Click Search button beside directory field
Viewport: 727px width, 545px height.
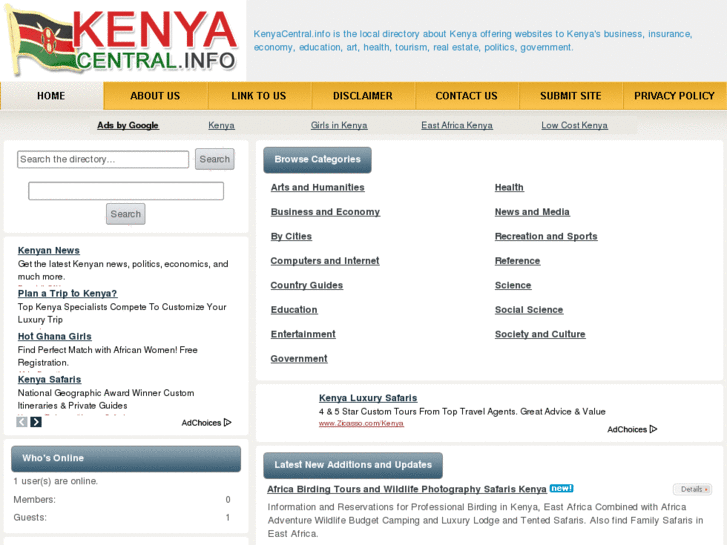215,159
